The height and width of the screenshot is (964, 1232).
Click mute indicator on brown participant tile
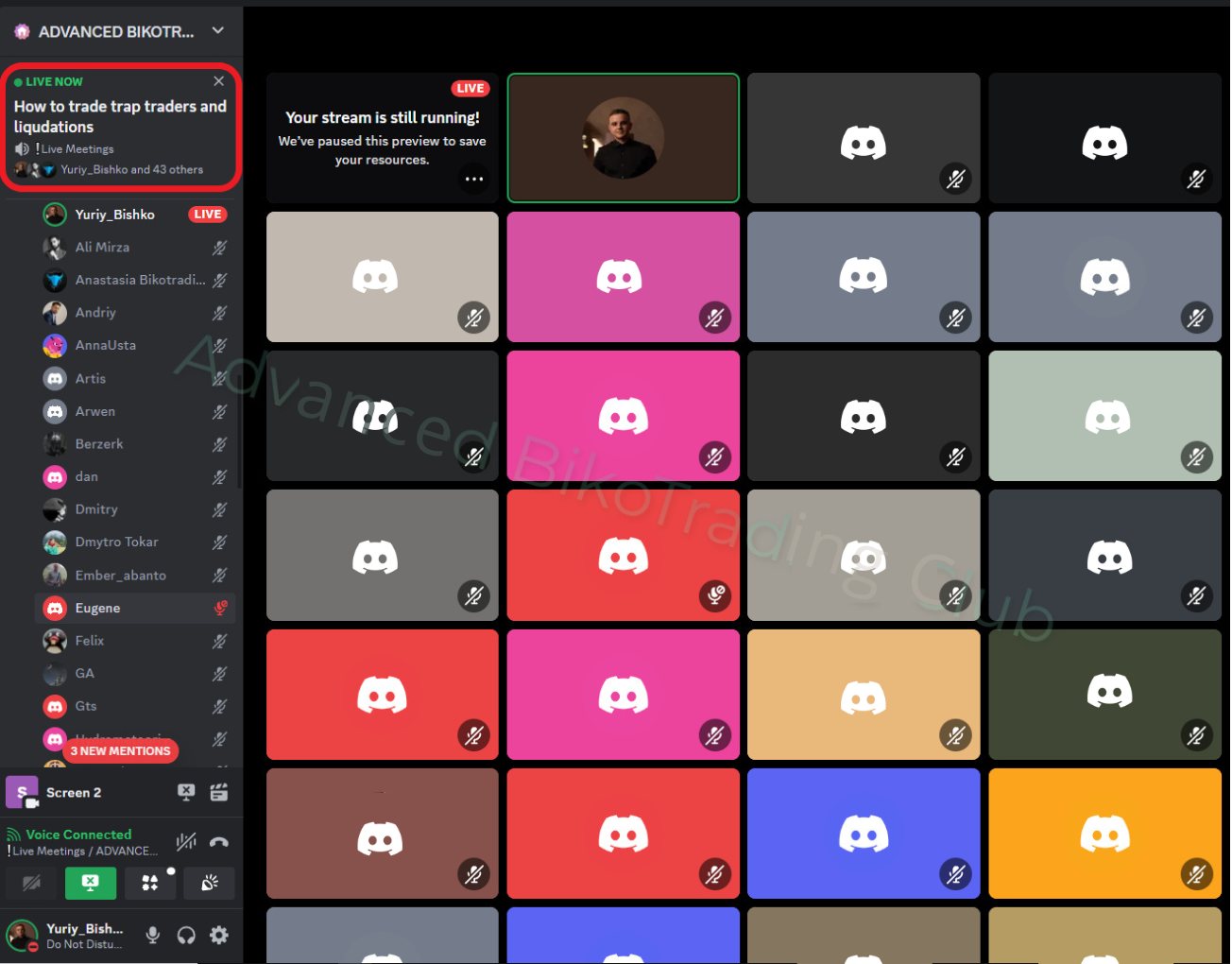[x=474, y=875]
